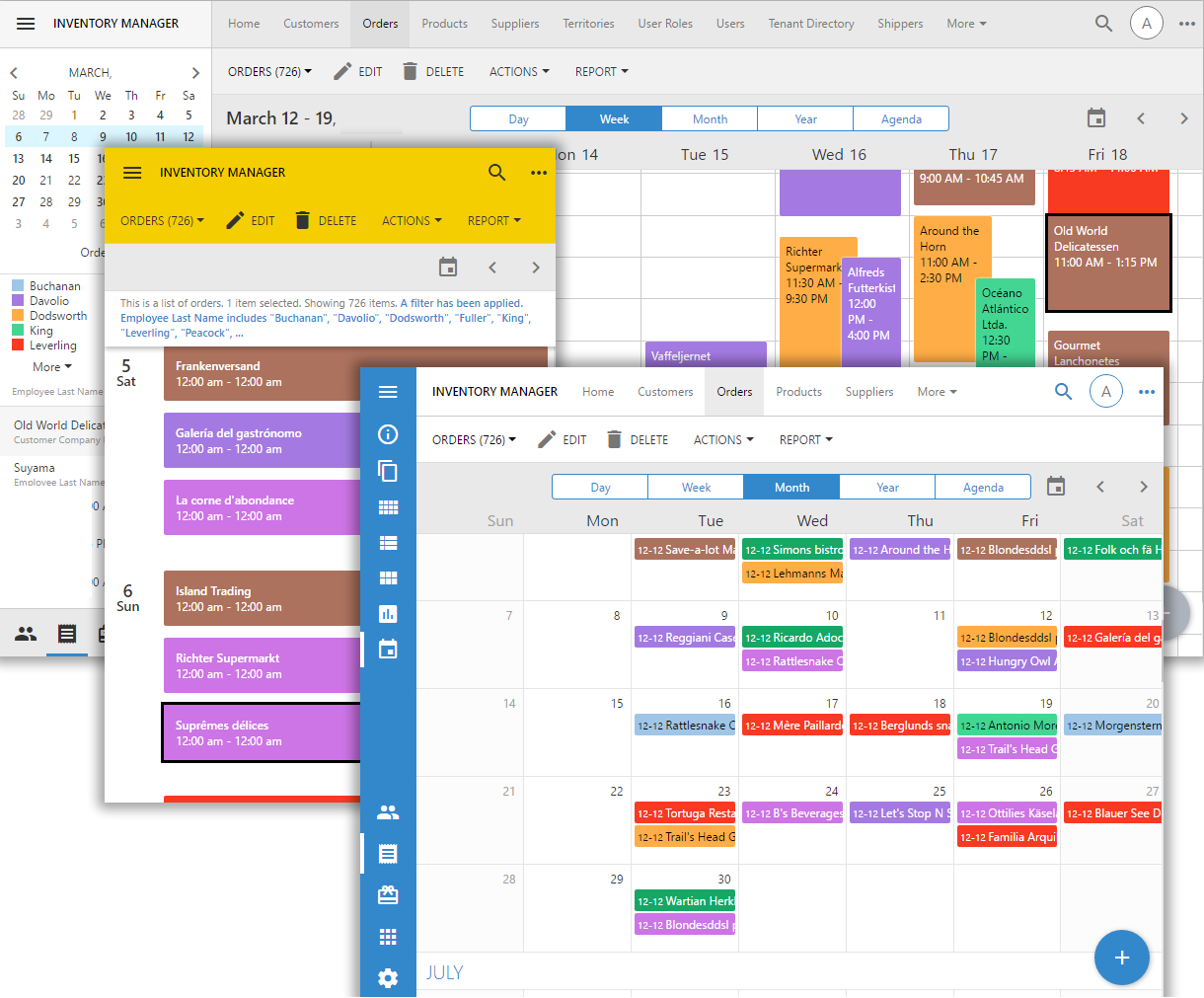The image size is (1204, 998).
Task: Expand More menu in back window navbar
Action: (966, 24)
